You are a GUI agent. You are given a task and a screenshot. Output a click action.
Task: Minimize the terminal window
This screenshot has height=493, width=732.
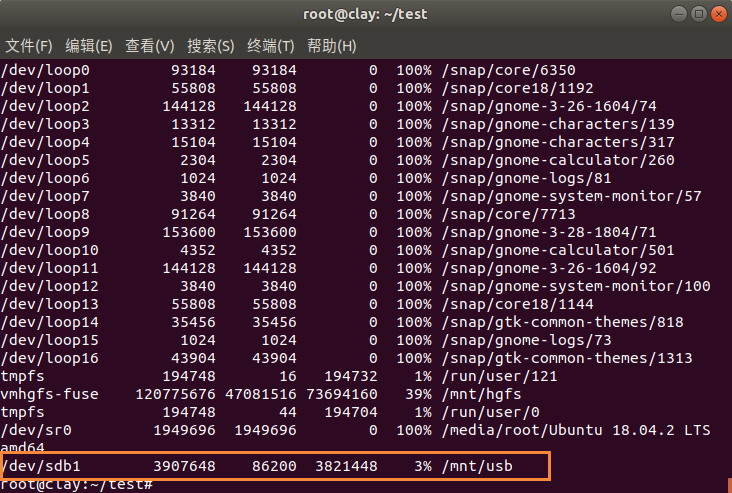pos(678,14)
